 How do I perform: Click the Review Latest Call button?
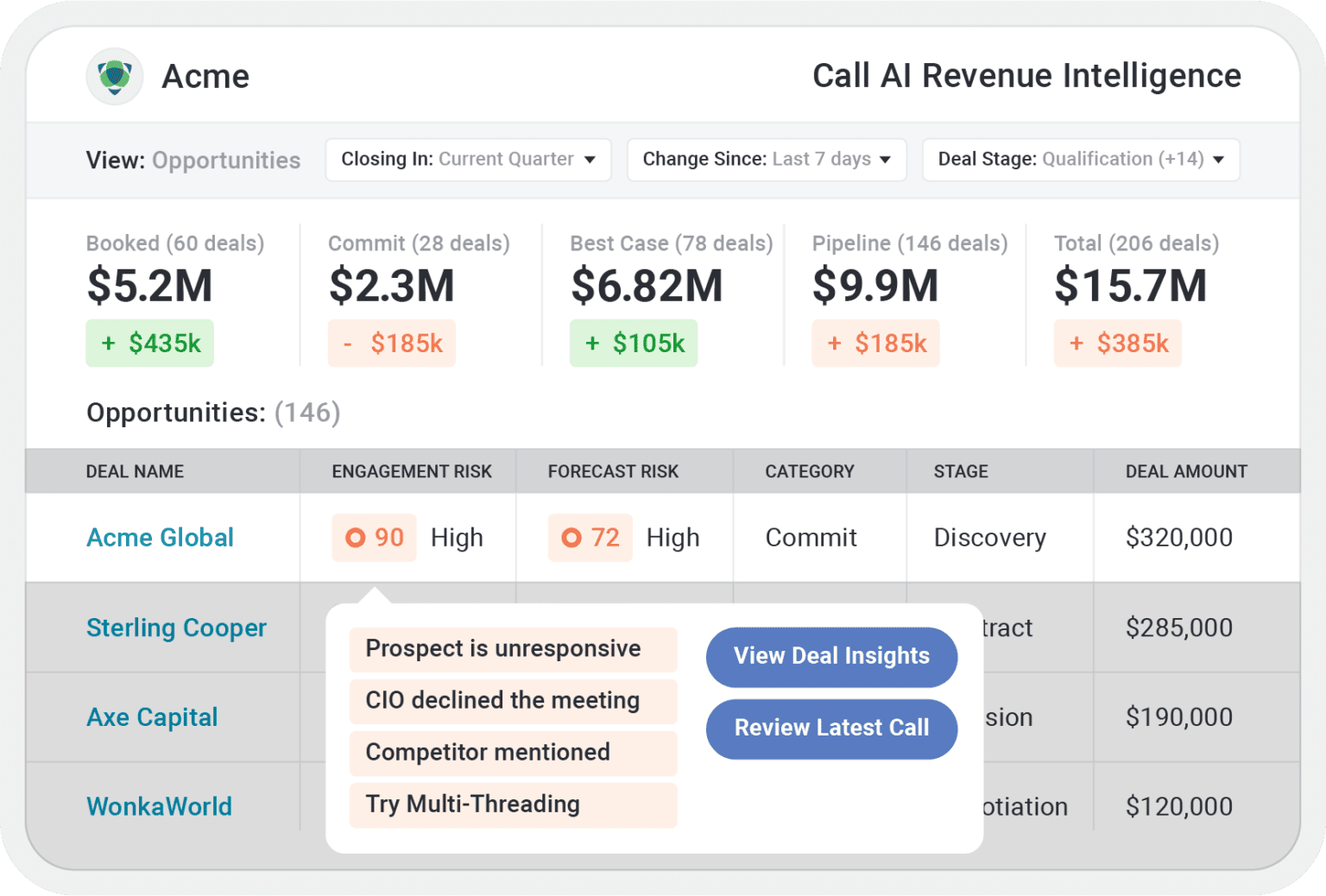(830, 729)
